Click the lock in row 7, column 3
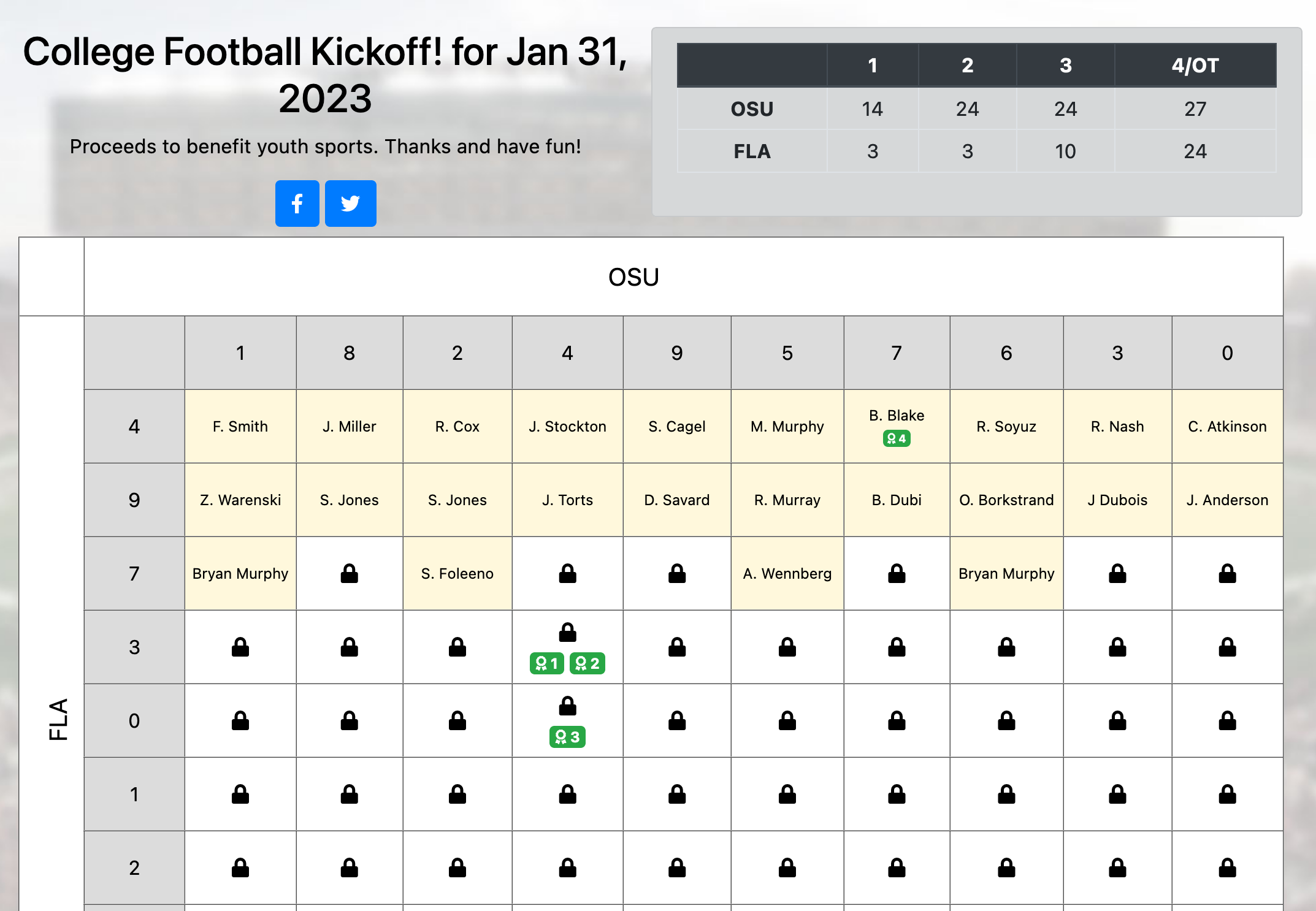Screen dimensions: 1316x911 1118,574
